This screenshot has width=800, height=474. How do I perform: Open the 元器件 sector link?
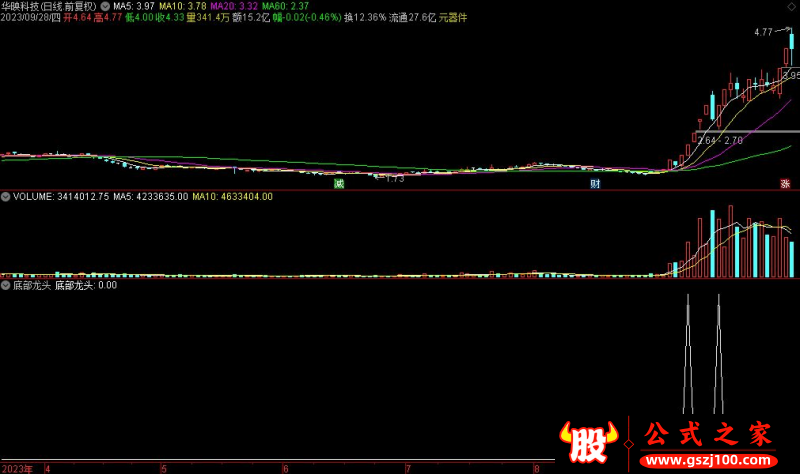[x=453, y=17]
